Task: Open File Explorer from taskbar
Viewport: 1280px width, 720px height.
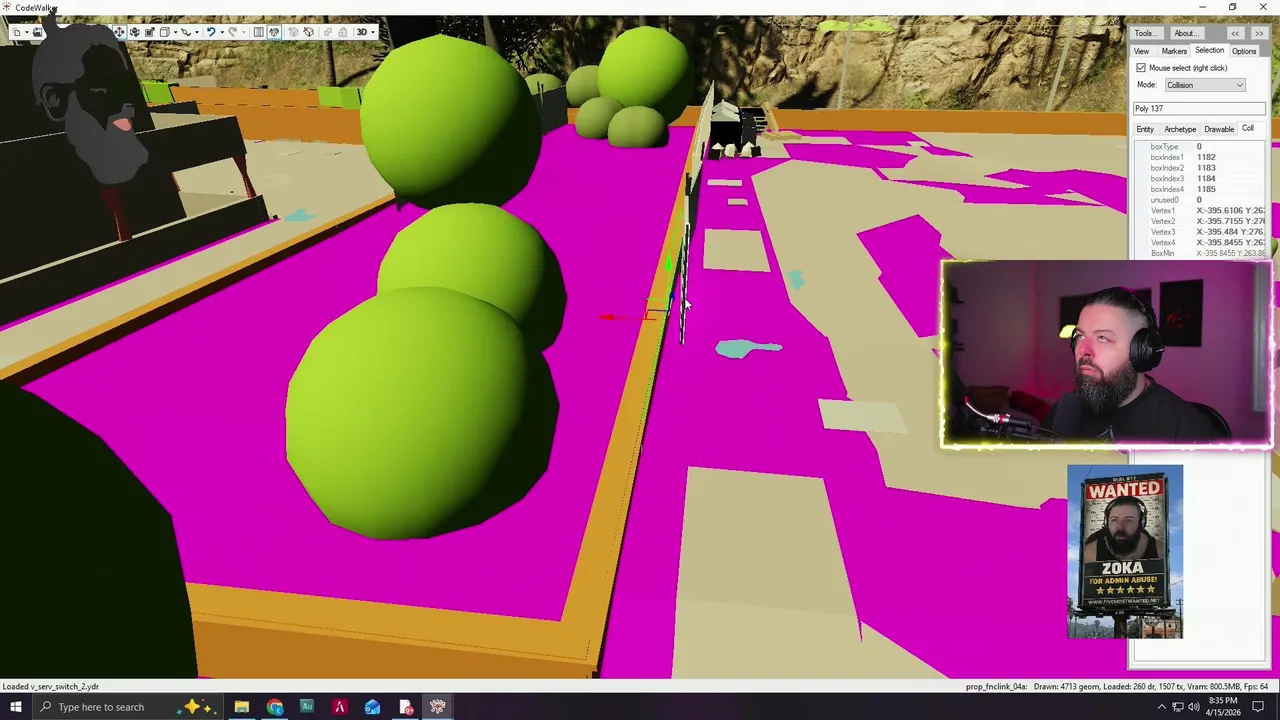Action: pyautogui.click(x=241, y=707)
